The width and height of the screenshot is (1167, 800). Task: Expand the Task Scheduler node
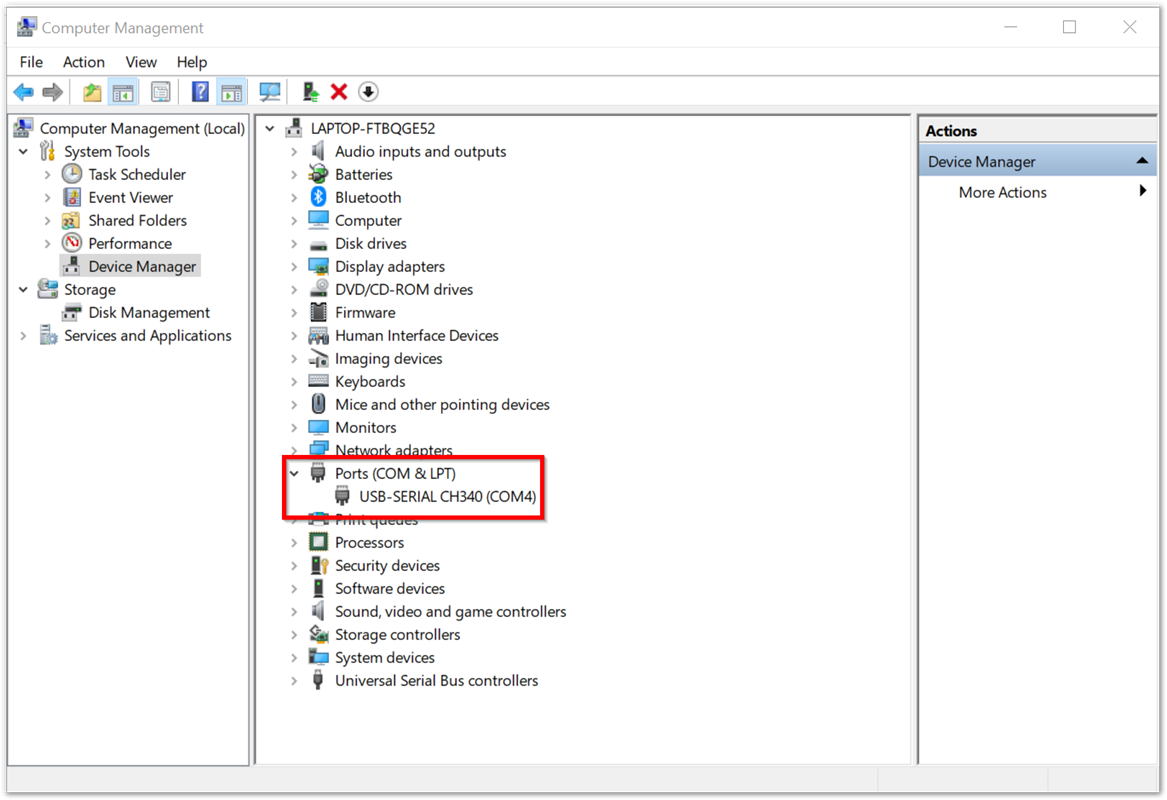coord(48,174)
